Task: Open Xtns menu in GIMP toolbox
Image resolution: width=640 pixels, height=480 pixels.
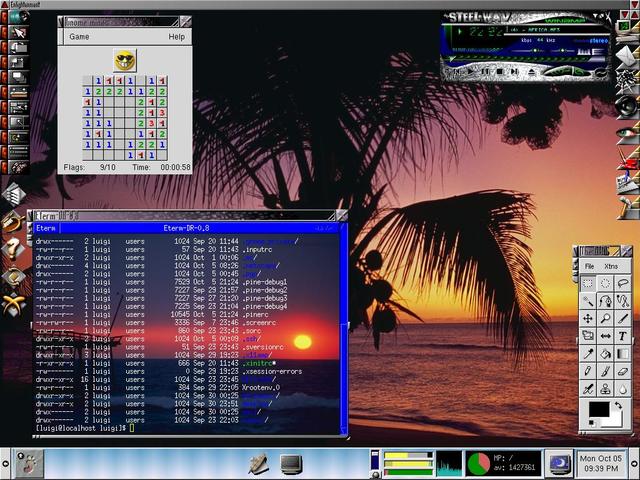Action: [611, 266]
